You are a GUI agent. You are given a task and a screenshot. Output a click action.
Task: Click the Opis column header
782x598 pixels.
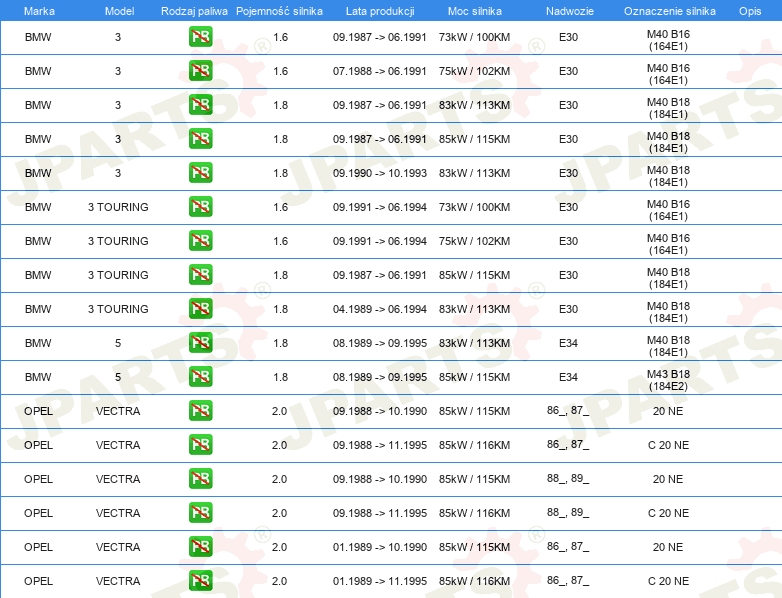[750, 11]
